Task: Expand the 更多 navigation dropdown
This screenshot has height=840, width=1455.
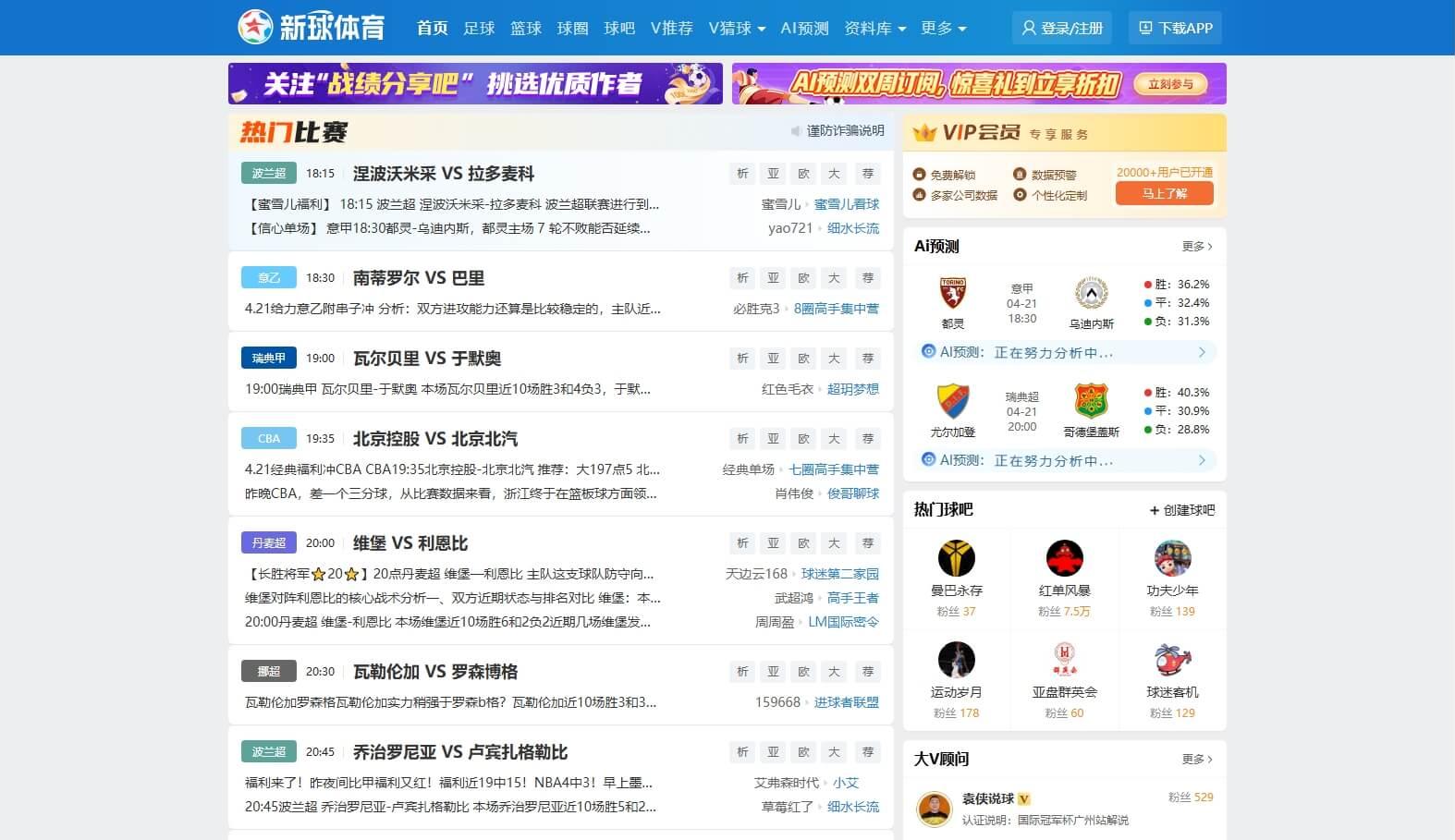Action: click(943, 29)
